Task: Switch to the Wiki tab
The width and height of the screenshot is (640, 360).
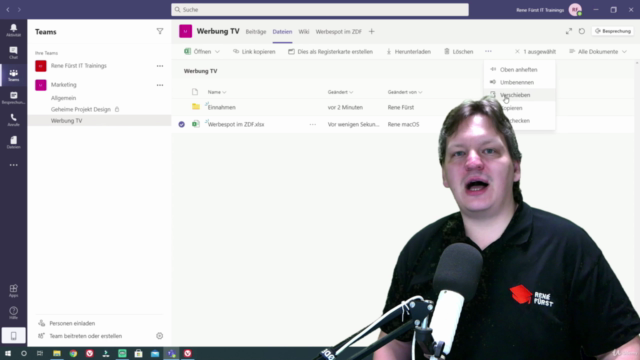Action: pos(304,31)
